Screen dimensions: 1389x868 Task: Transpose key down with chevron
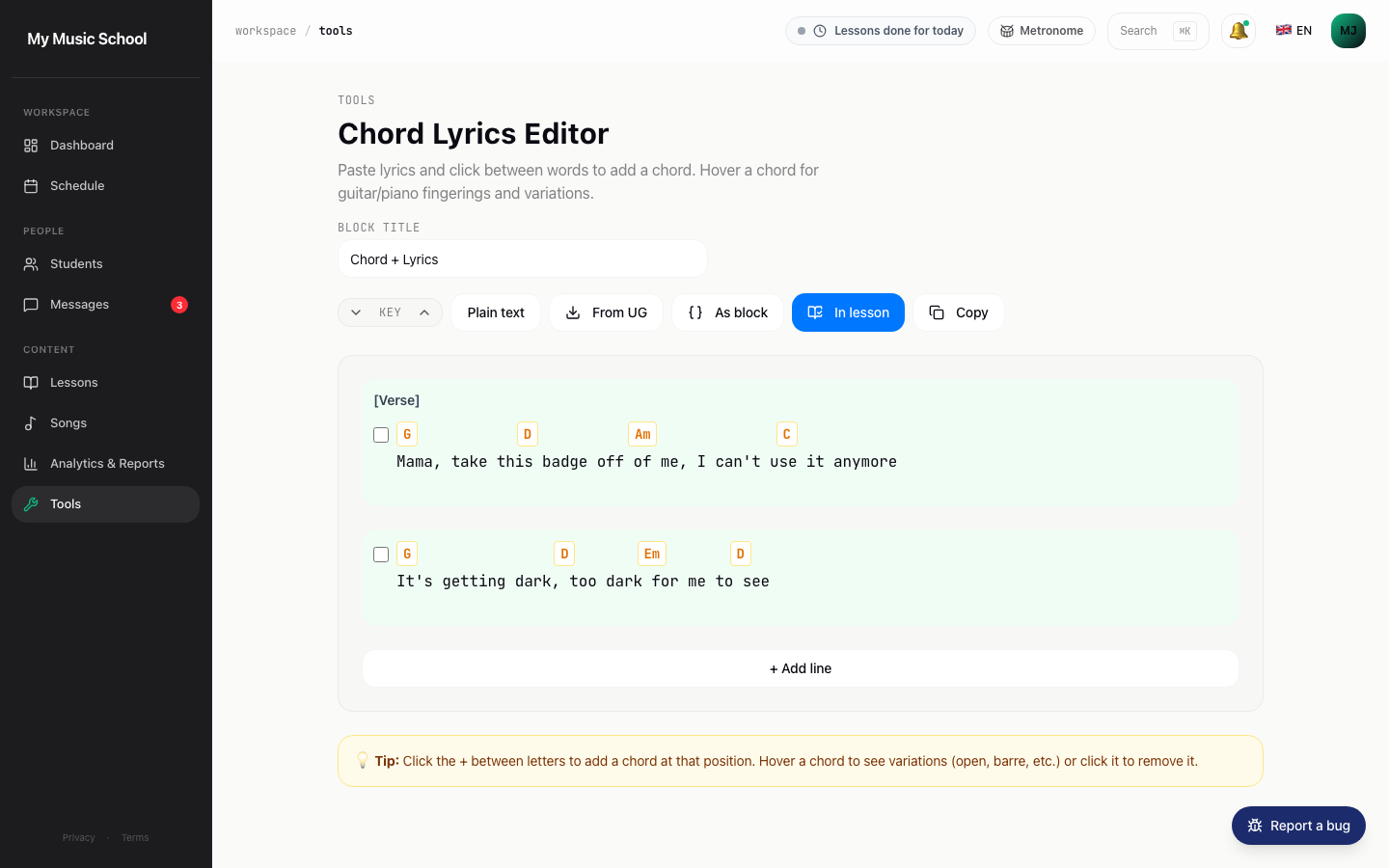pos(356,312)
